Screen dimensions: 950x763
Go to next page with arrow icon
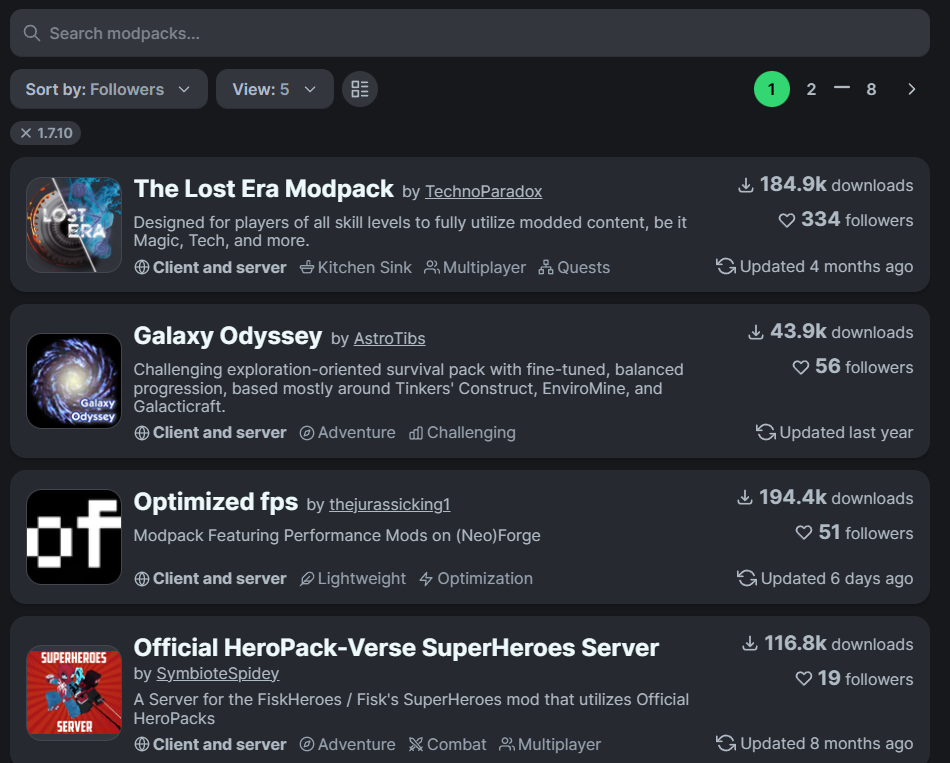tap(911, 90)
